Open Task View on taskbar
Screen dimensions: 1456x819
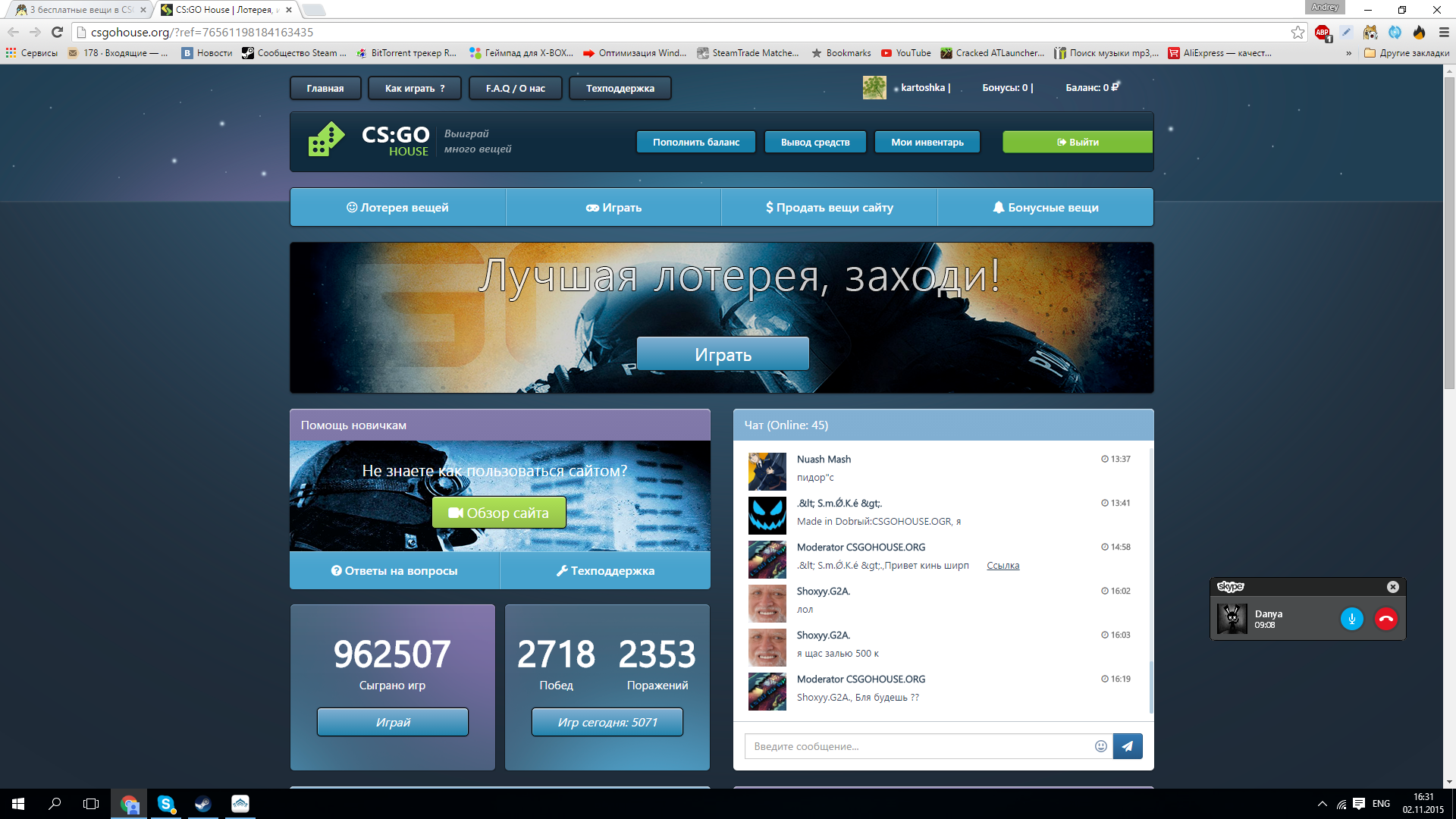coord(91,804)
